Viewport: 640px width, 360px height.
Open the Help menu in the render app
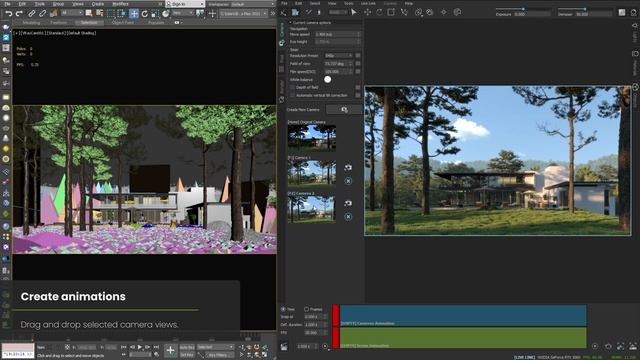408,3
